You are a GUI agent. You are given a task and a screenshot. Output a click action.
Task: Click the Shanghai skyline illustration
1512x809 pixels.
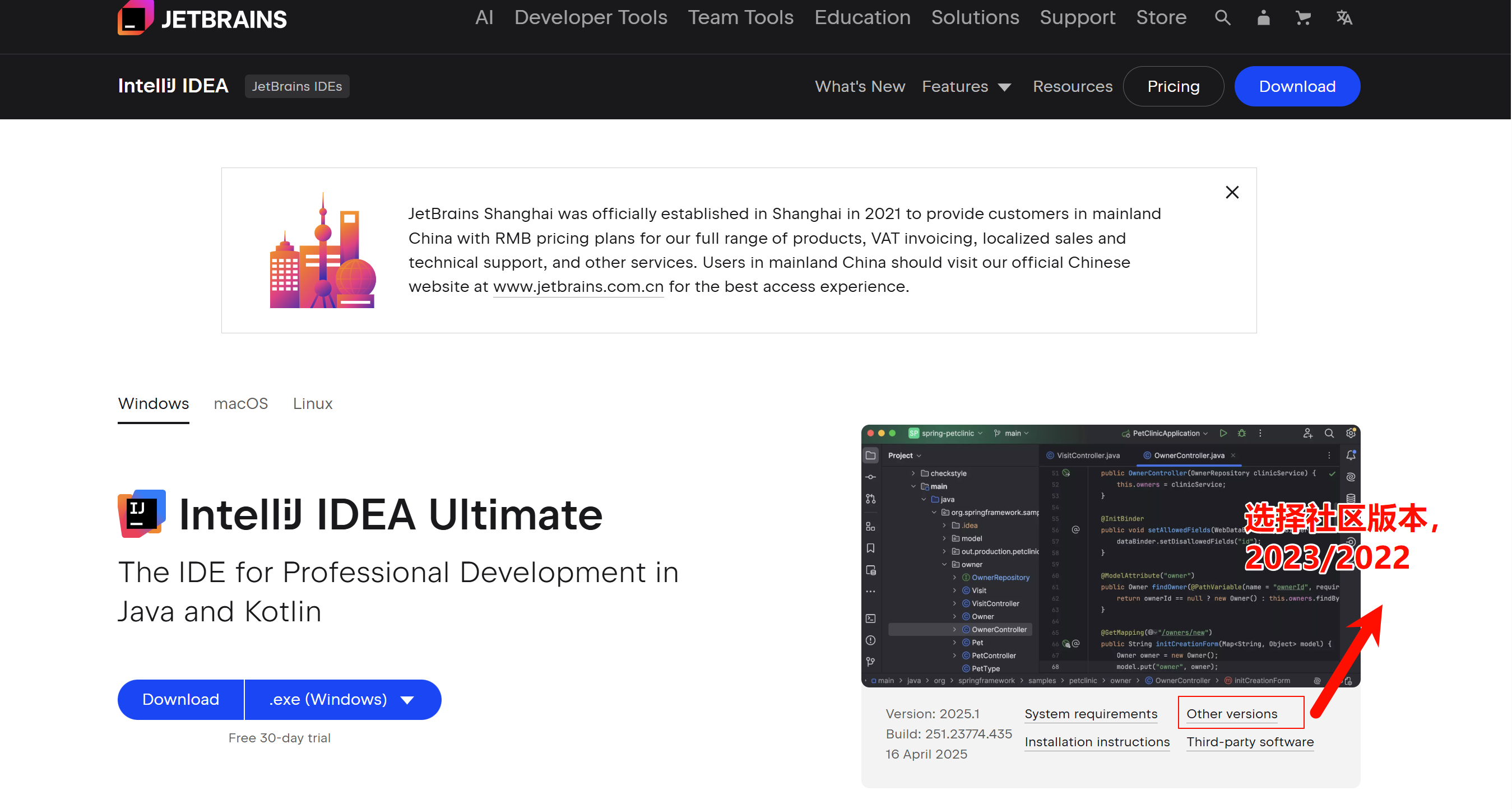pyautogui.click(x=322, y=251)
